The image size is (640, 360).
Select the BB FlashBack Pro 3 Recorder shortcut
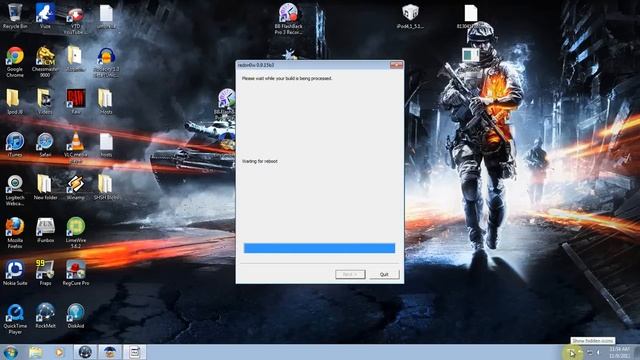(x=289, y=19)
